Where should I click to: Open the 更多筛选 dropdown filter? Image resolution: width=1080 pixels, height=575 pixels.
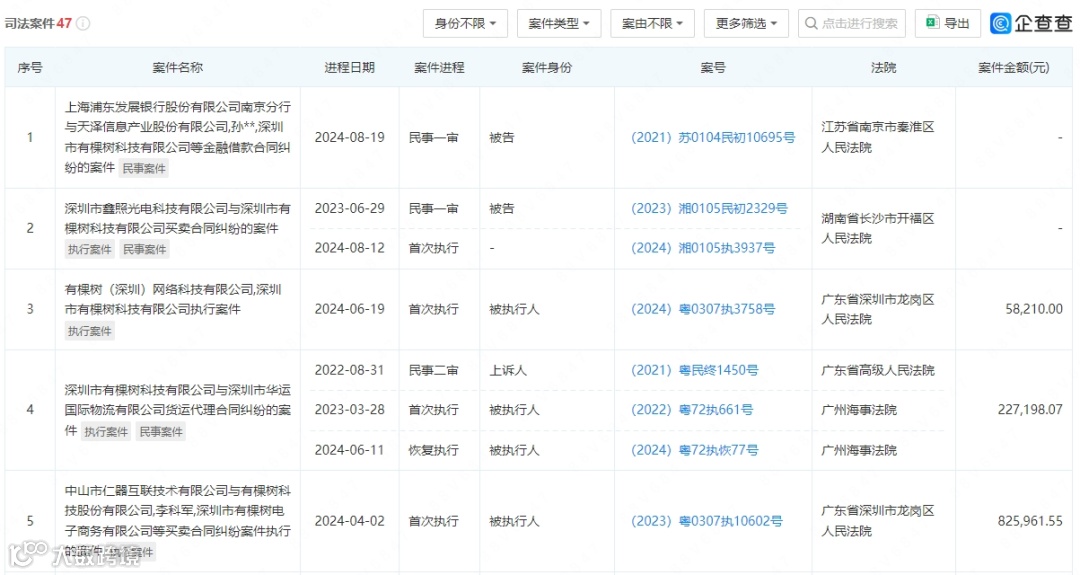pyautogui.click(x=746, y=23)
